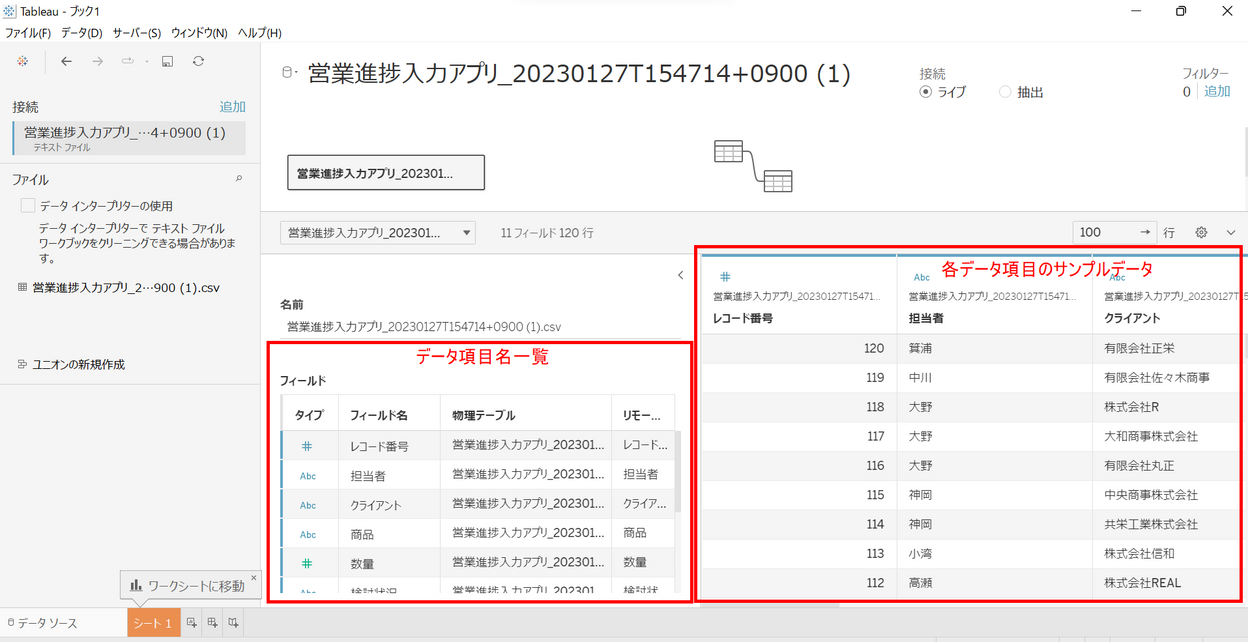Expand the chevron next to settings gear
This screenshot has height=642, width=1248.
pyautogui.click(x=1231, y=232)
